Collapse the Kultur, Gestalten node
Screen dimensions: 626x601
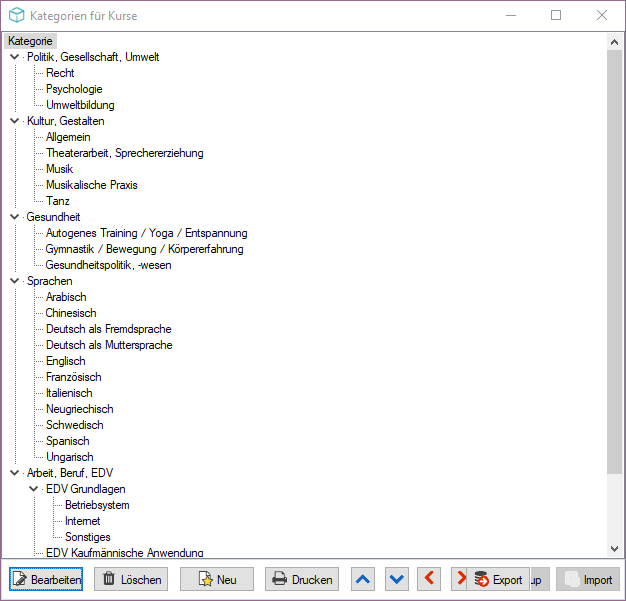pyautogui.click(x=15, y=121)
